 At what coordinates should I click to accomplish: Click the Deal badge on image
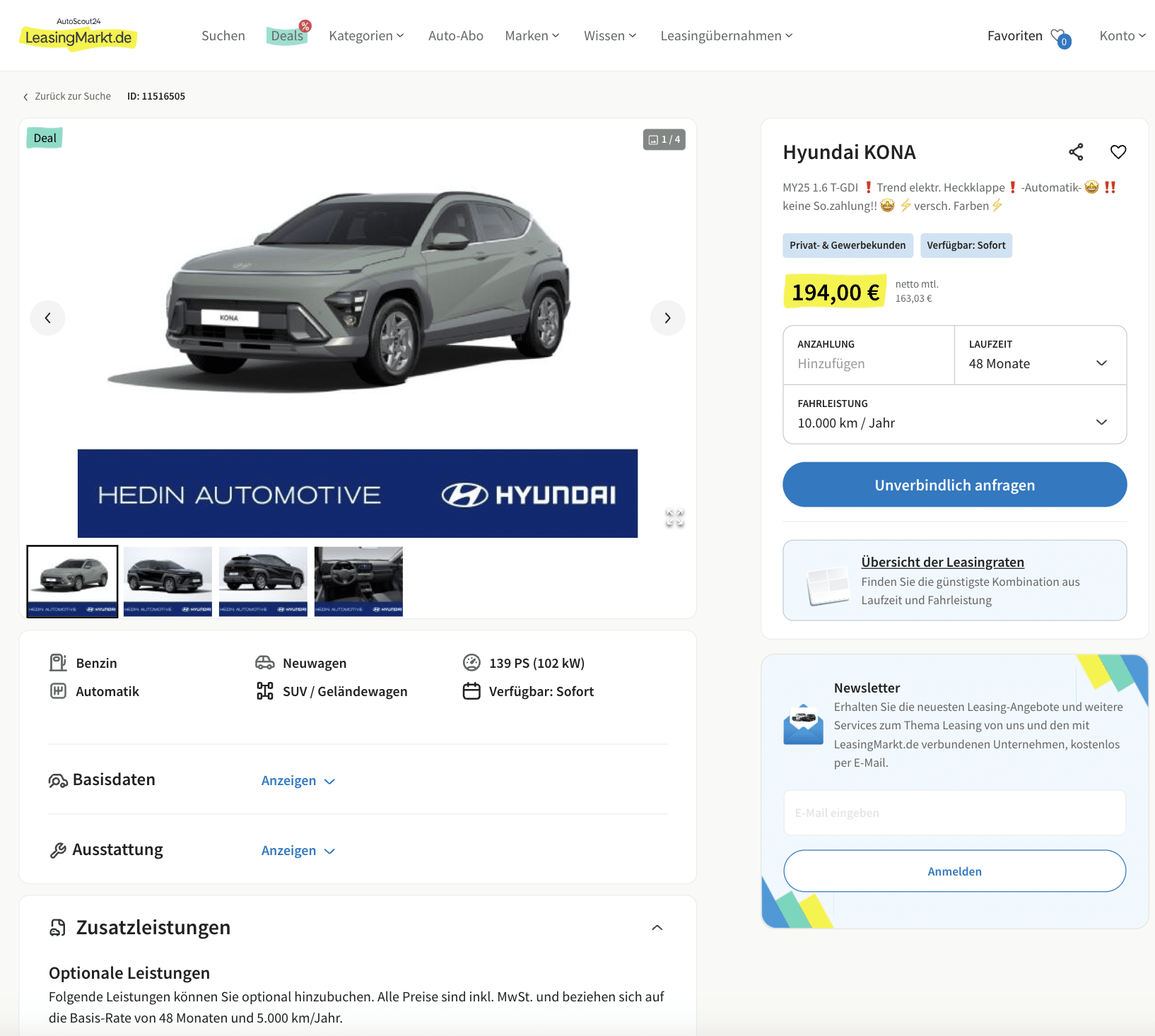[45, 139]
